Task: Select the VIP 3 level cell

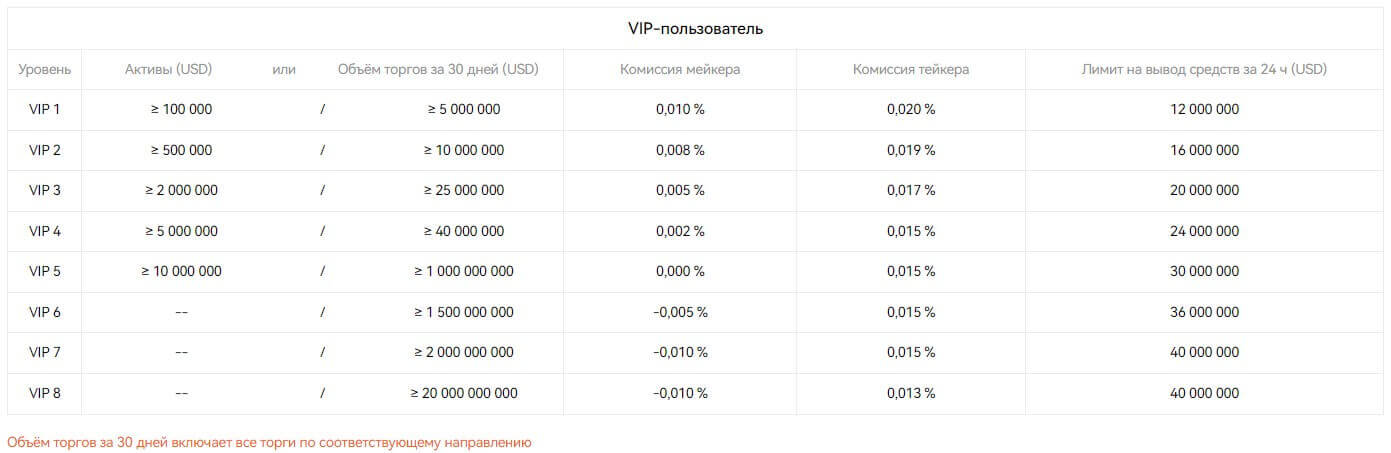Action: tap(45, 190)
